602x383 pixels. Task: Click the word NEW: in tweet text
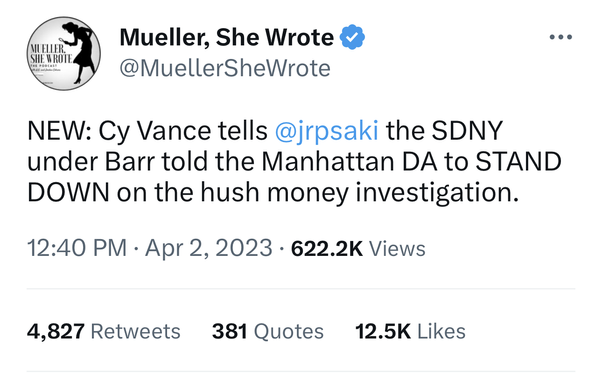pyautogui.click(x=59, y=131)
